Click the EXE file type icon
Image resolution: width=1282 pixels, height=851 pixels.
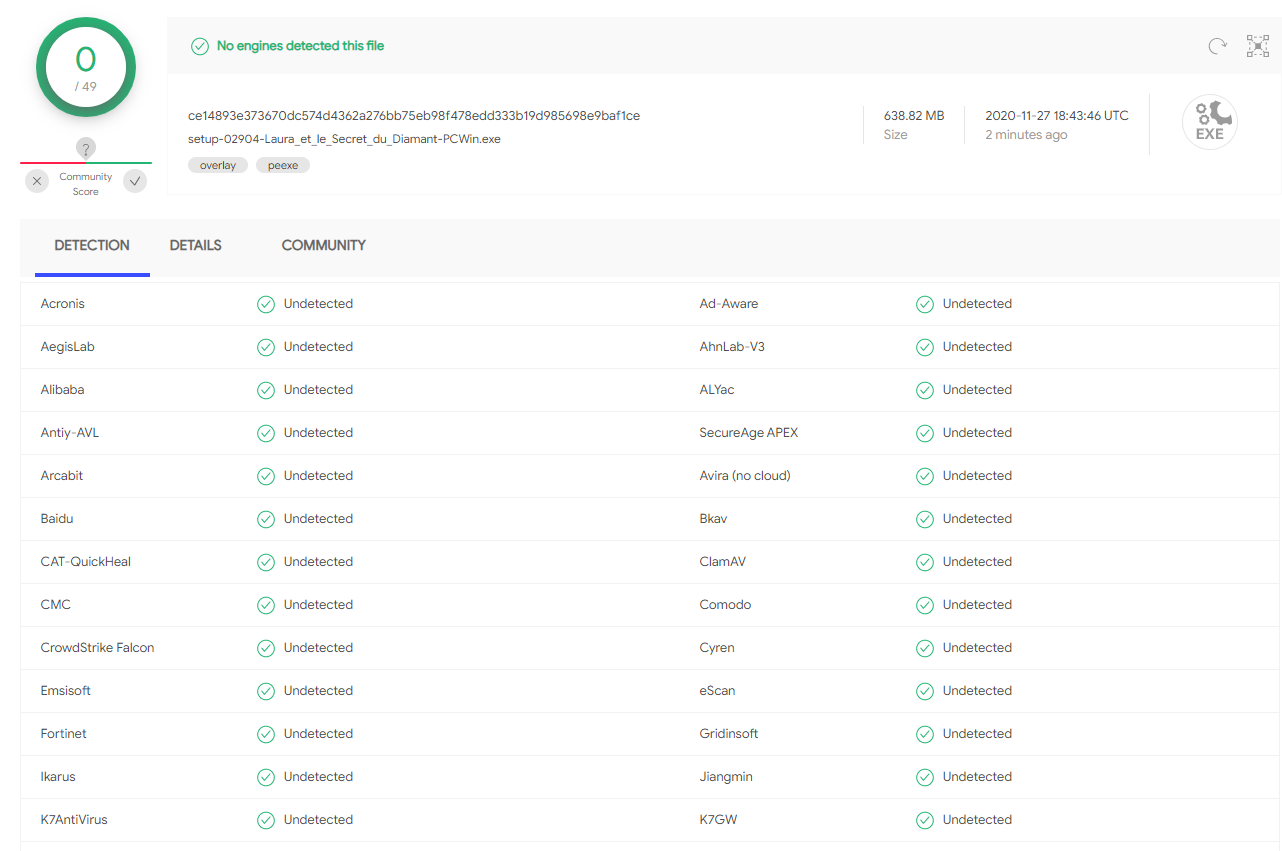pyautogui.click(x=1210, y=122)
